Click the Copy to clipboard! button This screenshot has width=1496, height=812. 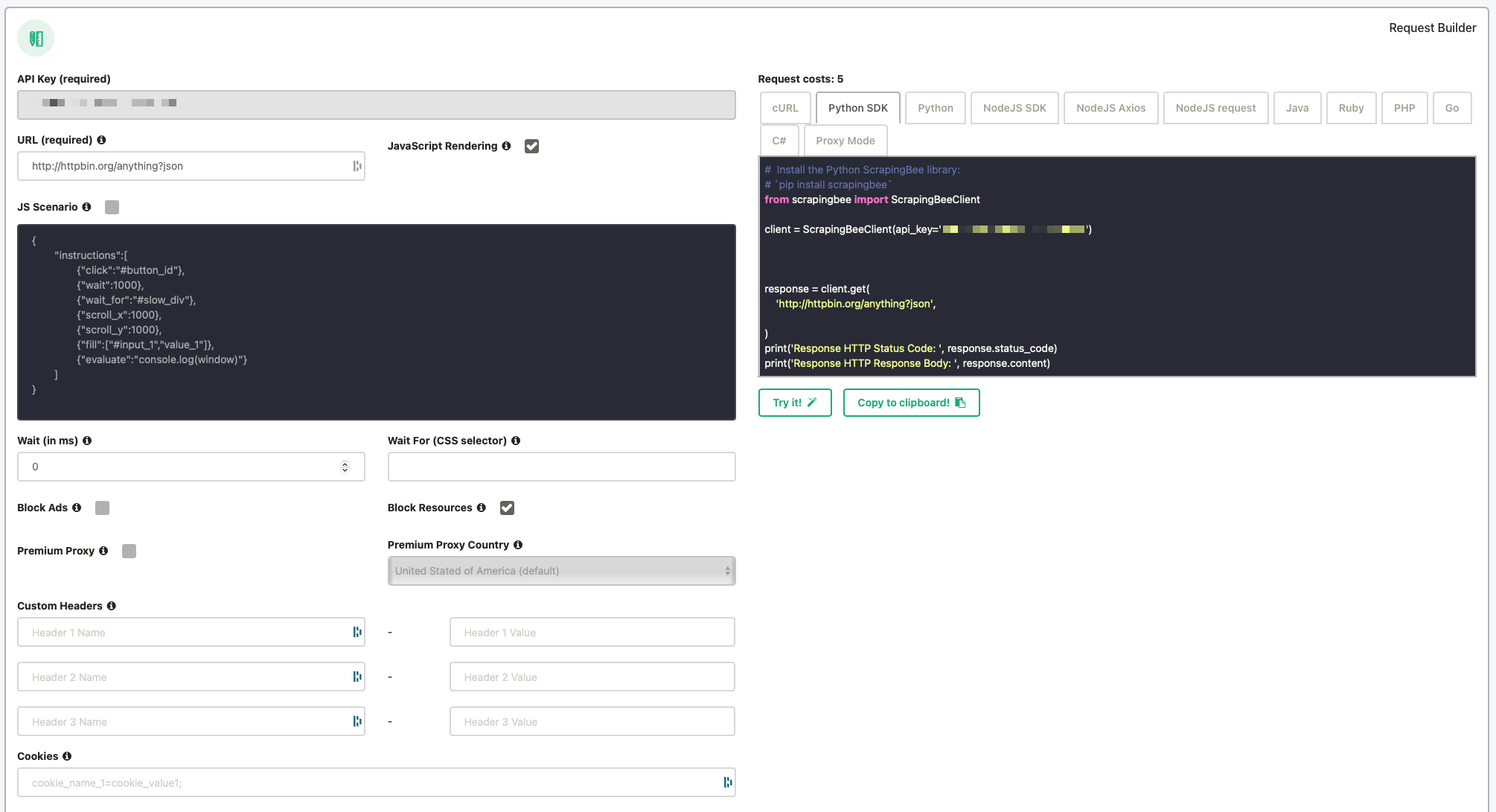click(x=911, y=403)
